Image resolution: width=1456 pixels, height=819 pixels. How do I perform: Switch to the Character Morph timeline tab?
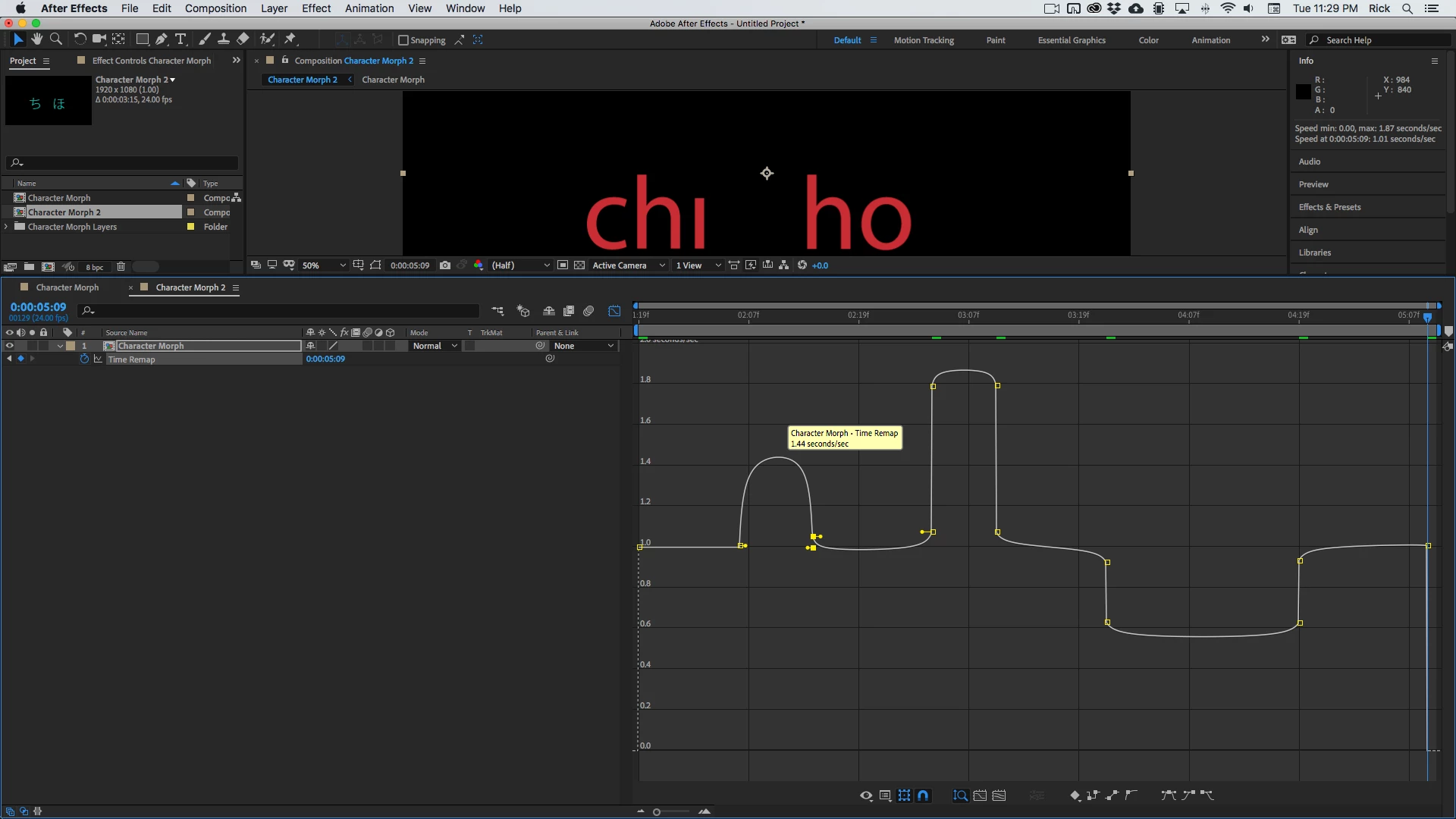67,287
